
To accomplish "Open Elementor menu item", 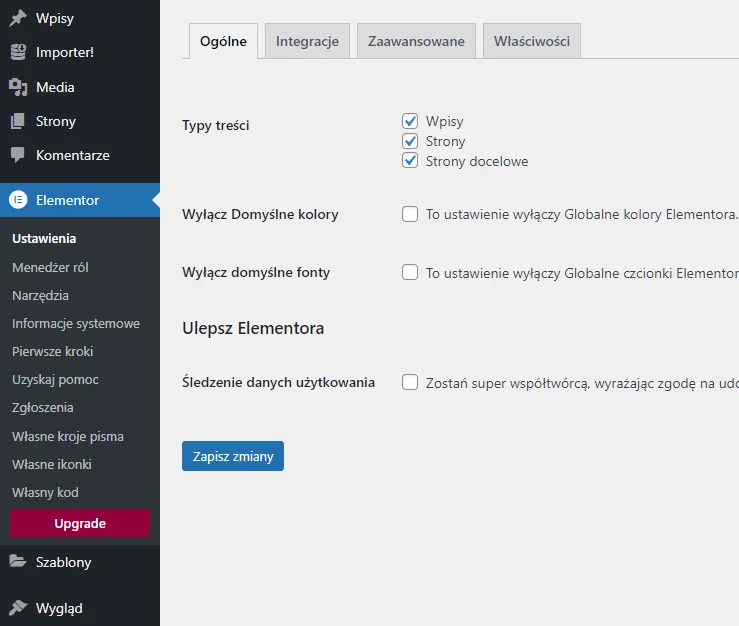I will click(x=80, y=200).
